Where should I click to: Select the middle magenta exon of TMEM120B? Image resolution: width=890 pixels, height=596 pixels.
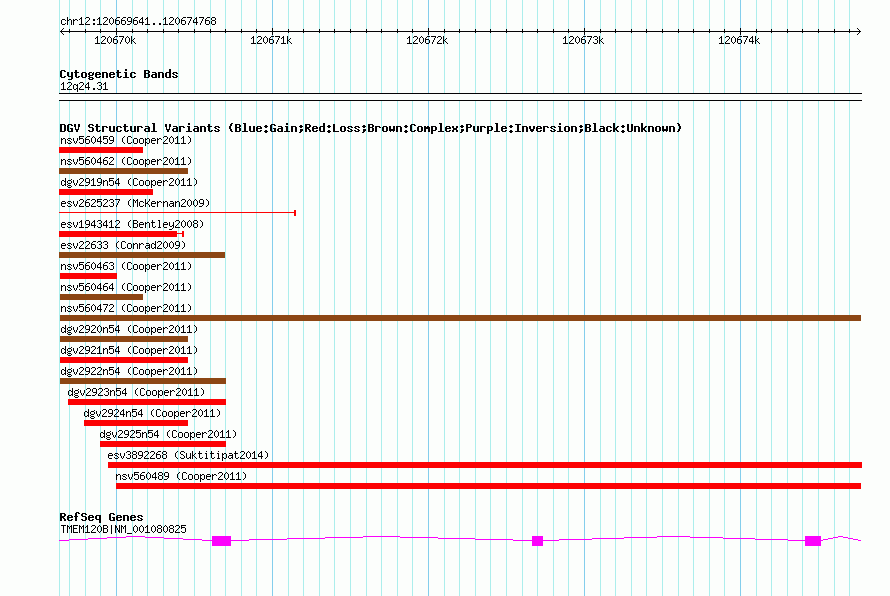tap(538, 541)
